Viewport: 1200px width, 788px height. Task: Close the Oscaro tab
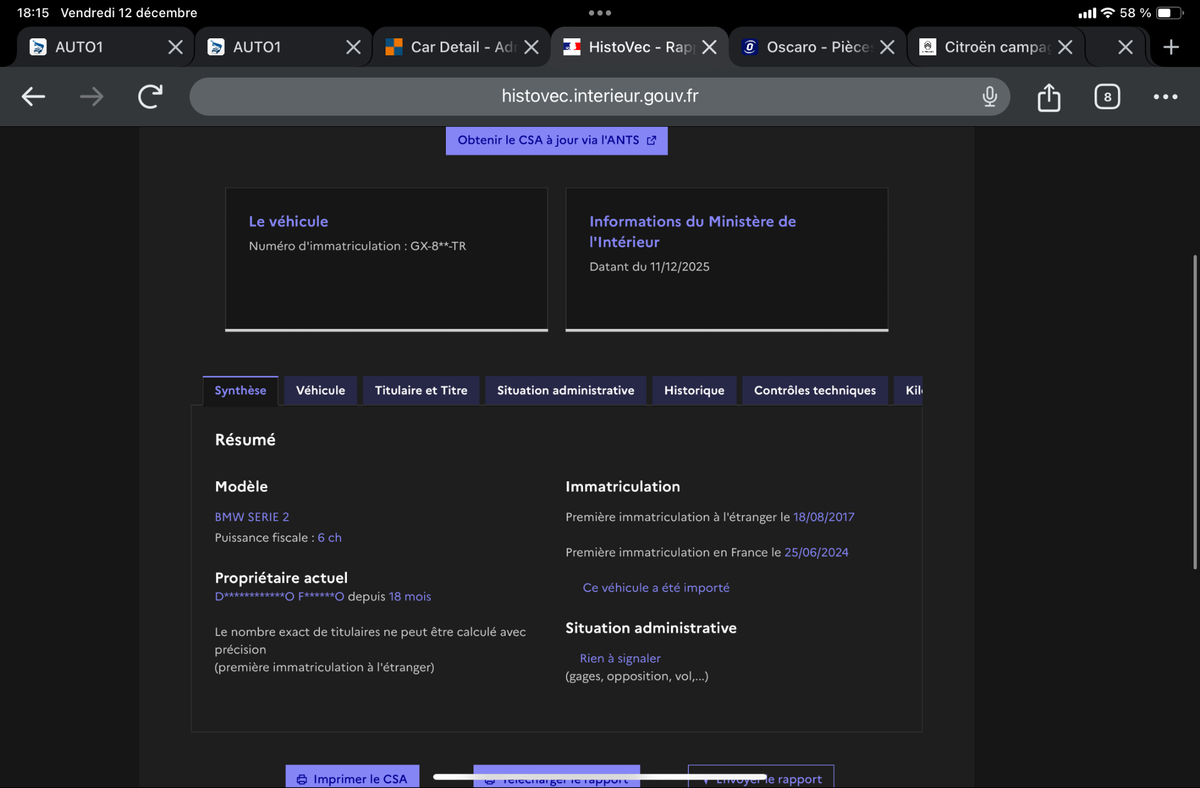pos(886,47)
